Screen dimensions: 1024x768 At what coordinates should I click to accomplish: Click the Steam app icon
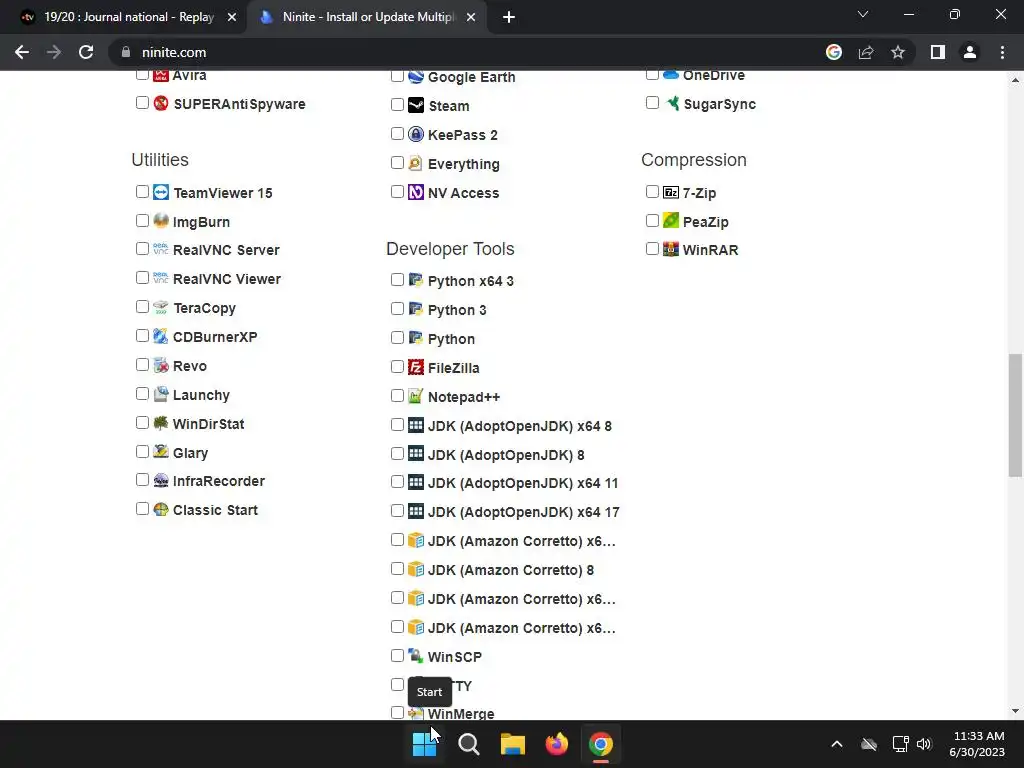coord(416,105)
